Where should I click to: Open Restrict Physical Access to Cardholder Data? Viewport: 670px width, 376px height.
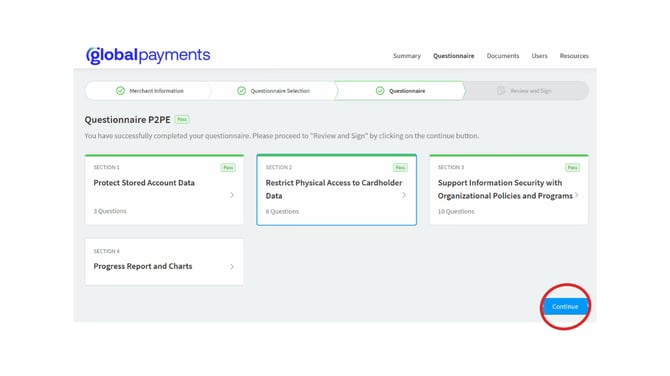coord(336,189)
